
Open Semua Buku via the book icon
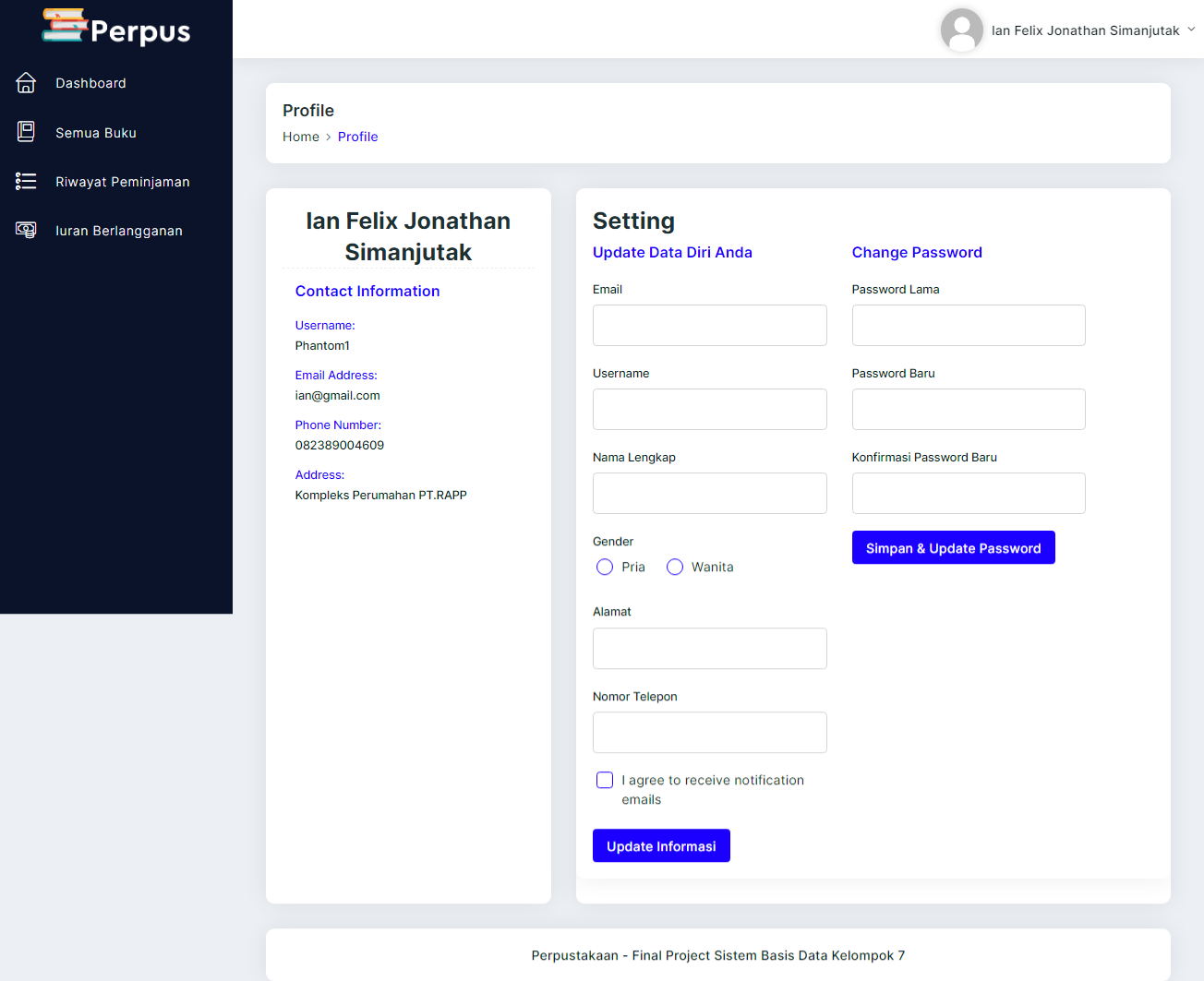(x=25, y=132)
